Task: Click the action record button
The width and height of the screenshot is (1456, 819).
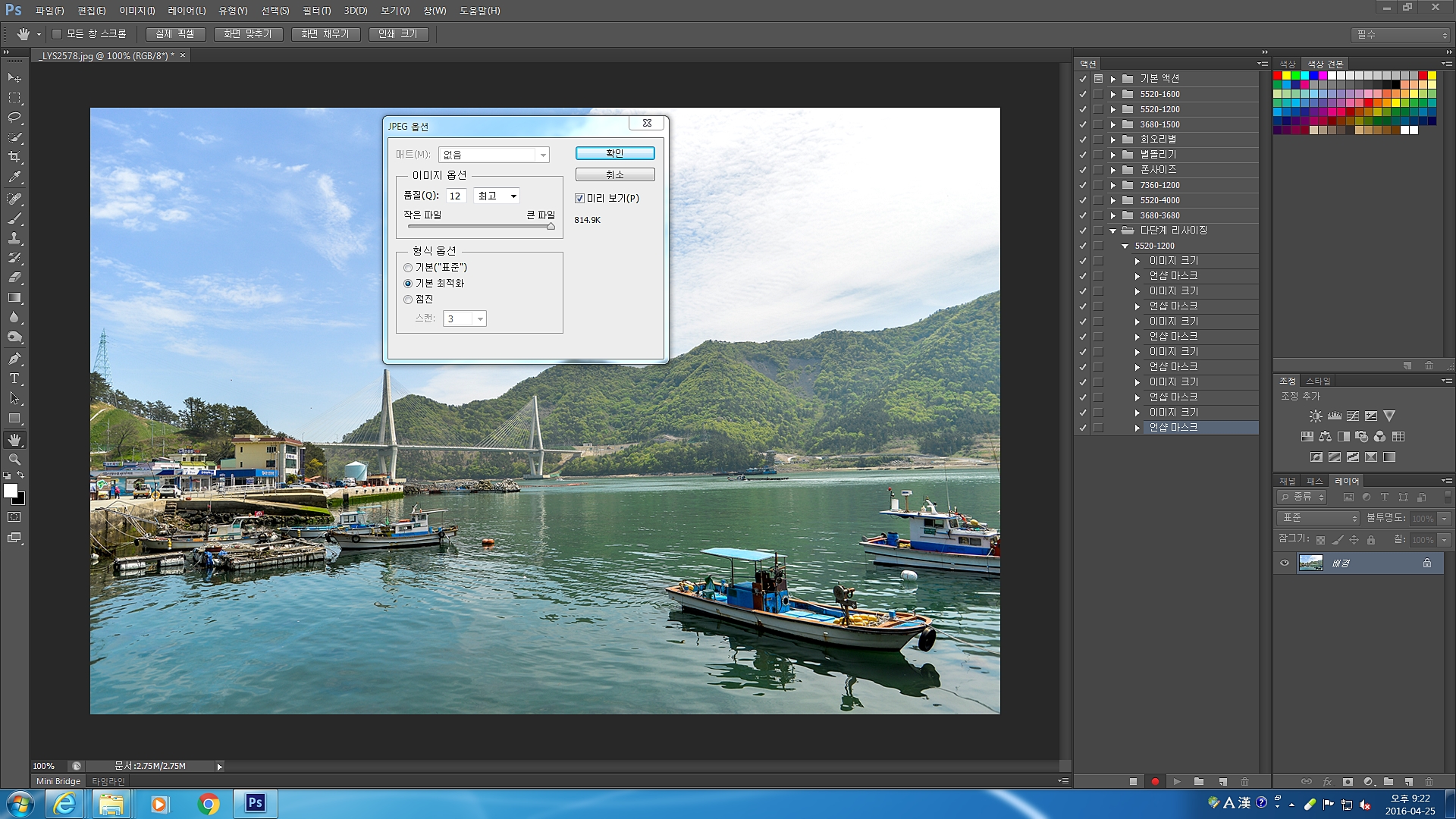Action: [x=1155, y=781]
